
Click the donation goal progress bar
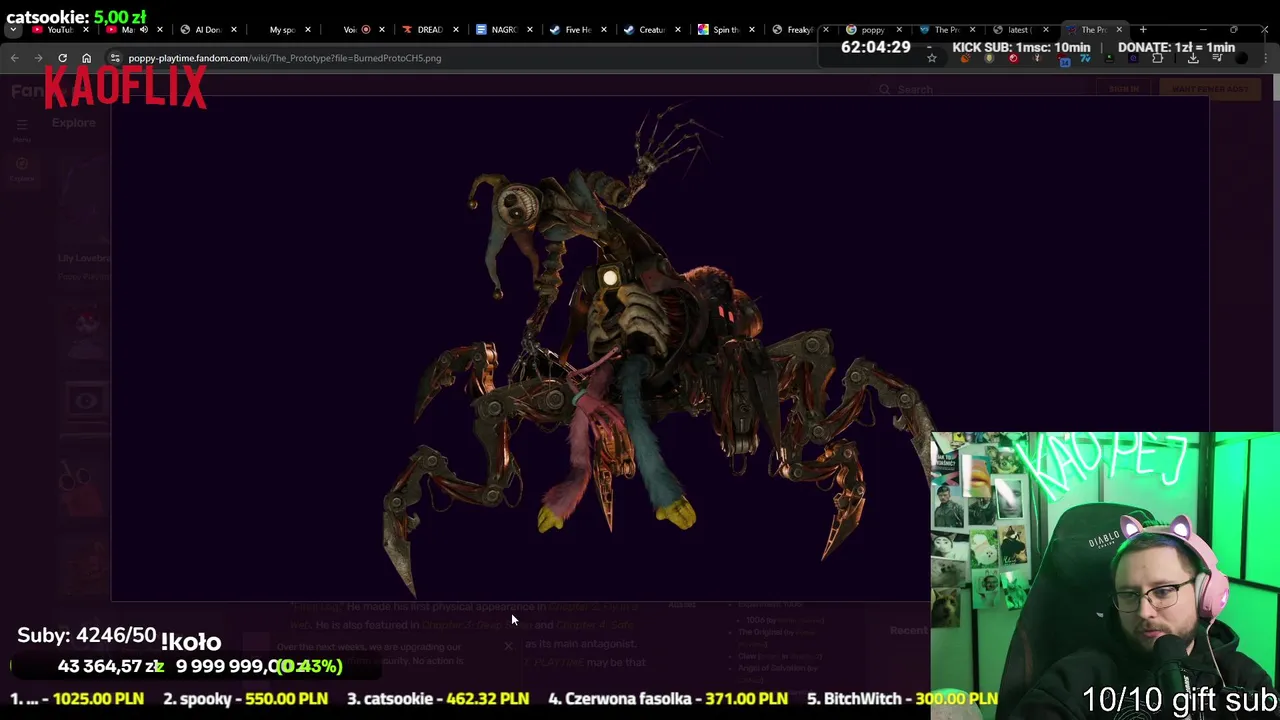195,666
